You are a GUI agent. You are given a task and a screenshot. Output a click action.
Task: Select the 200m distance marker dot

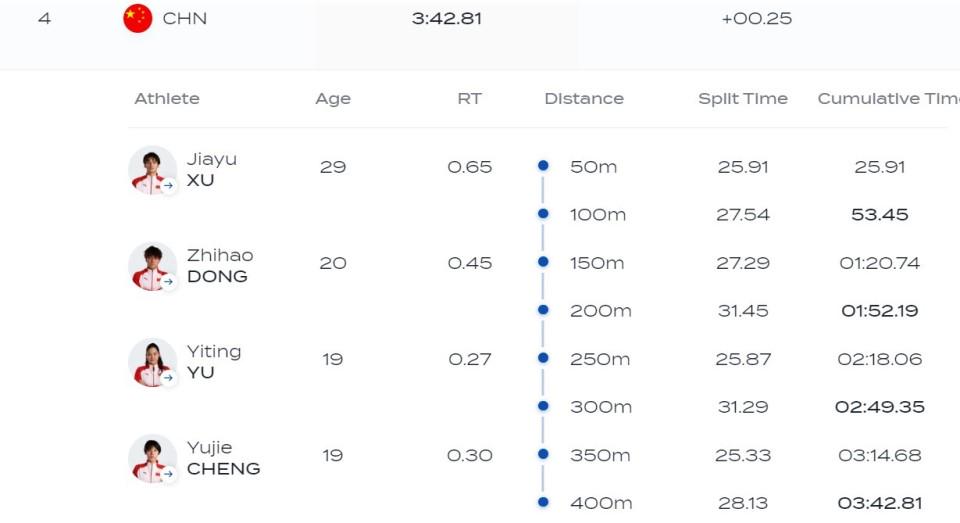click(543, 310)
